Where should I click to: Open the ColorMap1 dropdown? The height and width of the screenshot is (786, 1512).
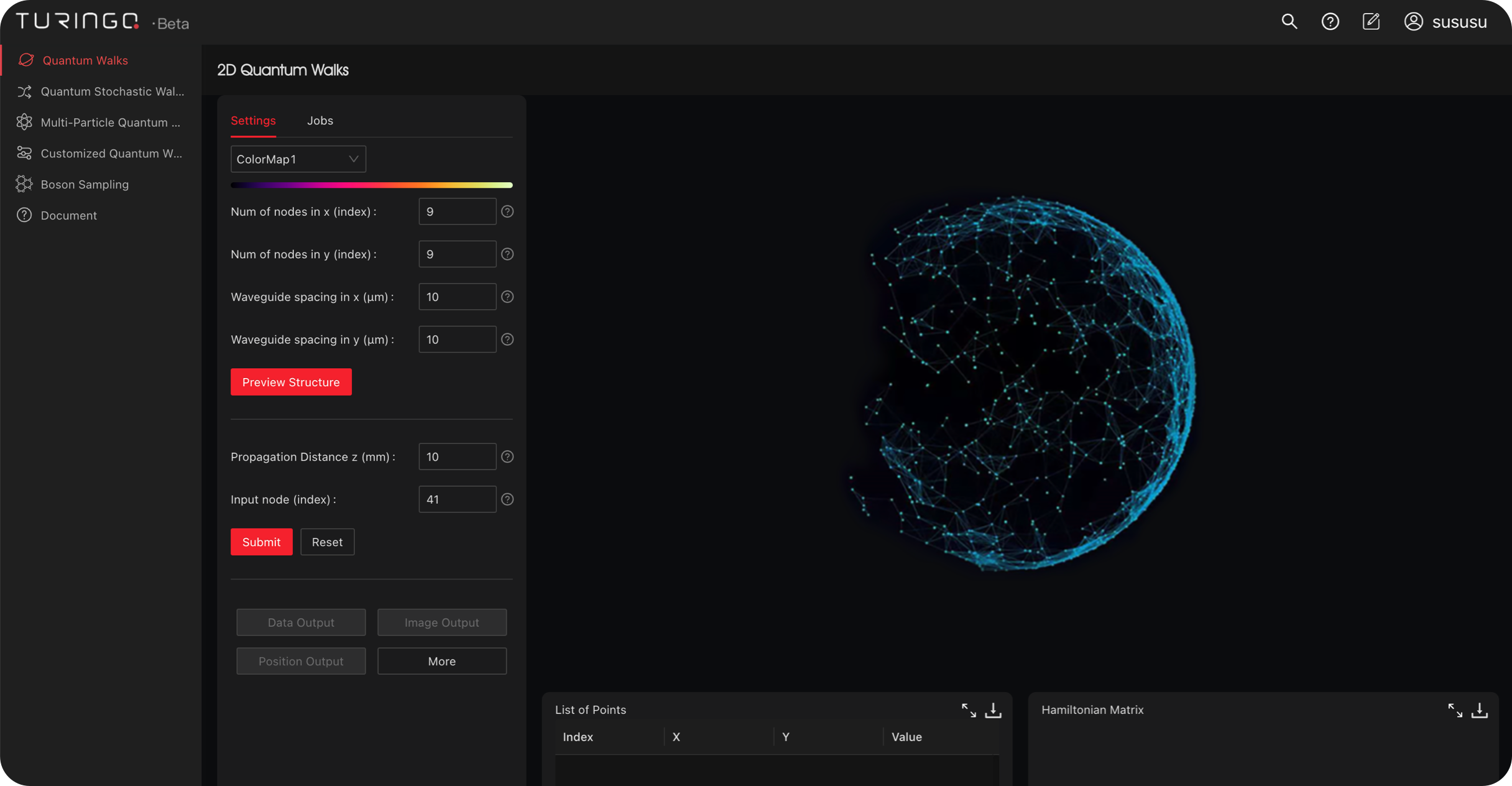point(298,159)
